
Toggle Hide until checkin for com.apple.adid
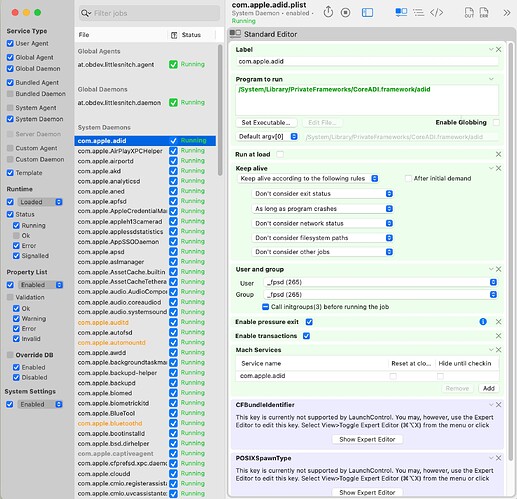[440, 376]
